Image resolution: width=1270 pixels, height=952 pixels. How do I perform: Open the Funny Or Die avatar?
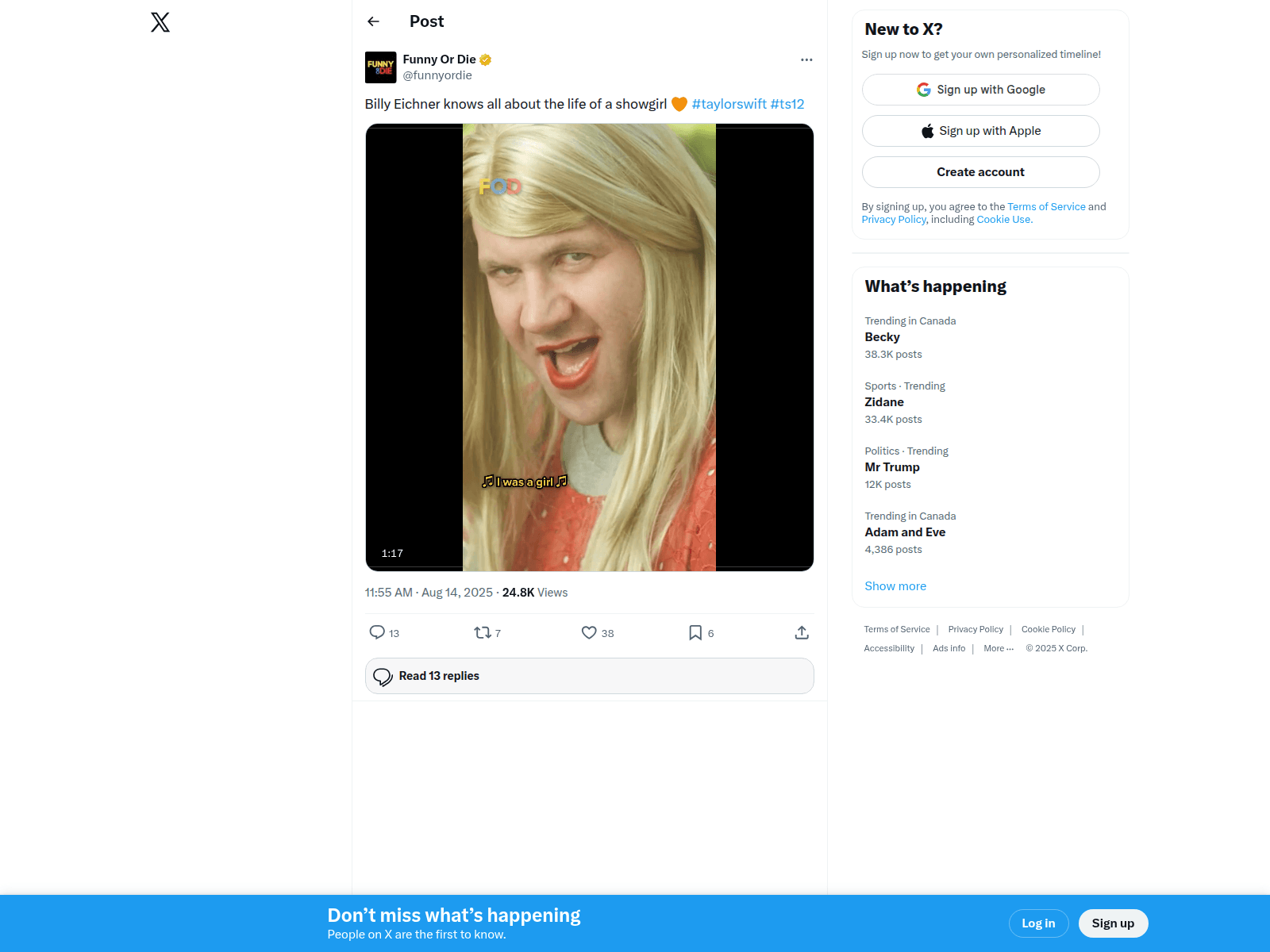[381, 67]
